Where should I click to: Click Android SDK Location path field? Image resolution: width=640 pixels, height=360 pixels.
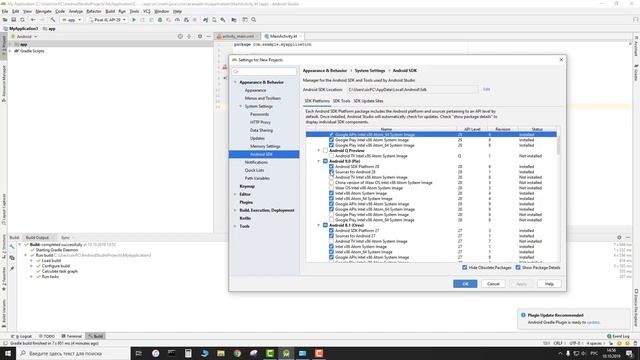click(413, 89)
